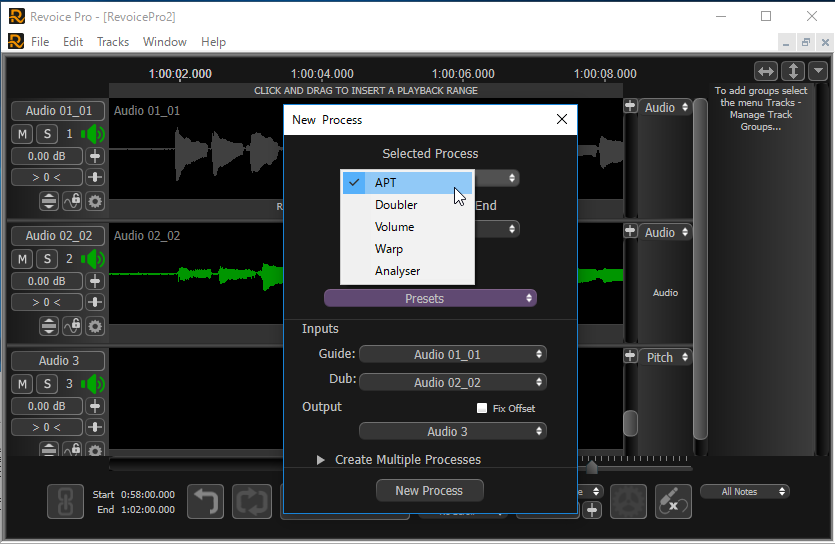Viewport: 835px width, 544px height.
Task: Click plus icon beside Pitch view dropdown
Action: [630, 356]
